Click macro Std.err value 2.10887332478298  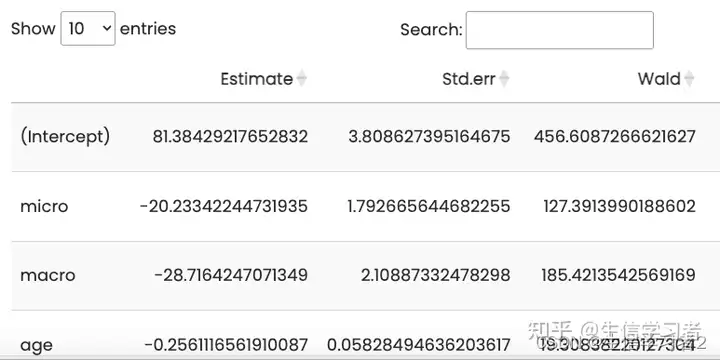(435, 275)
